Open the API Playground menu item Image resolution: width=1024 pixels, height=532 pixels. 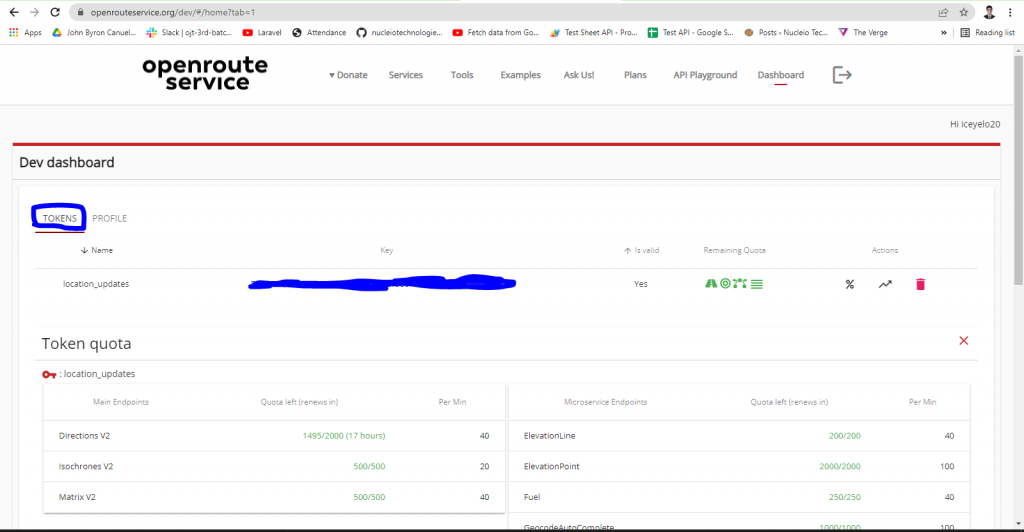click(705, 75)
